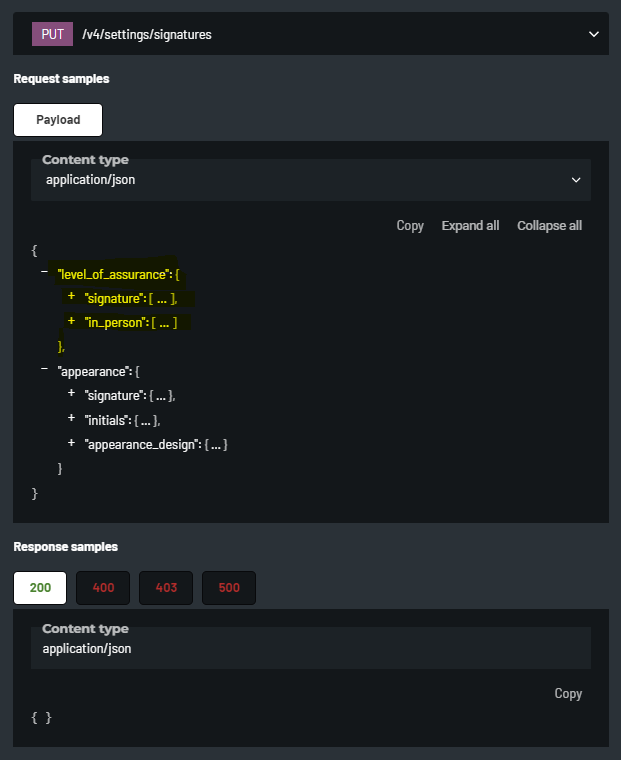Viewport: 621px width, 760px height.
Task: Select the 200 response sample tab
Action: click(x=40, y=588)
